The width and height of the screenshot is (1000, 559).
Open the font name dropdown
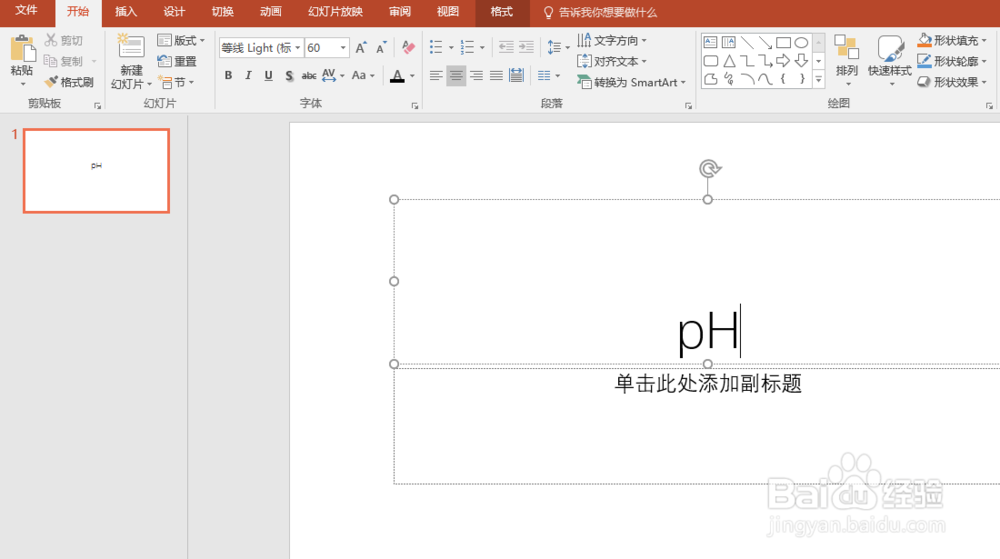[297, 48]
